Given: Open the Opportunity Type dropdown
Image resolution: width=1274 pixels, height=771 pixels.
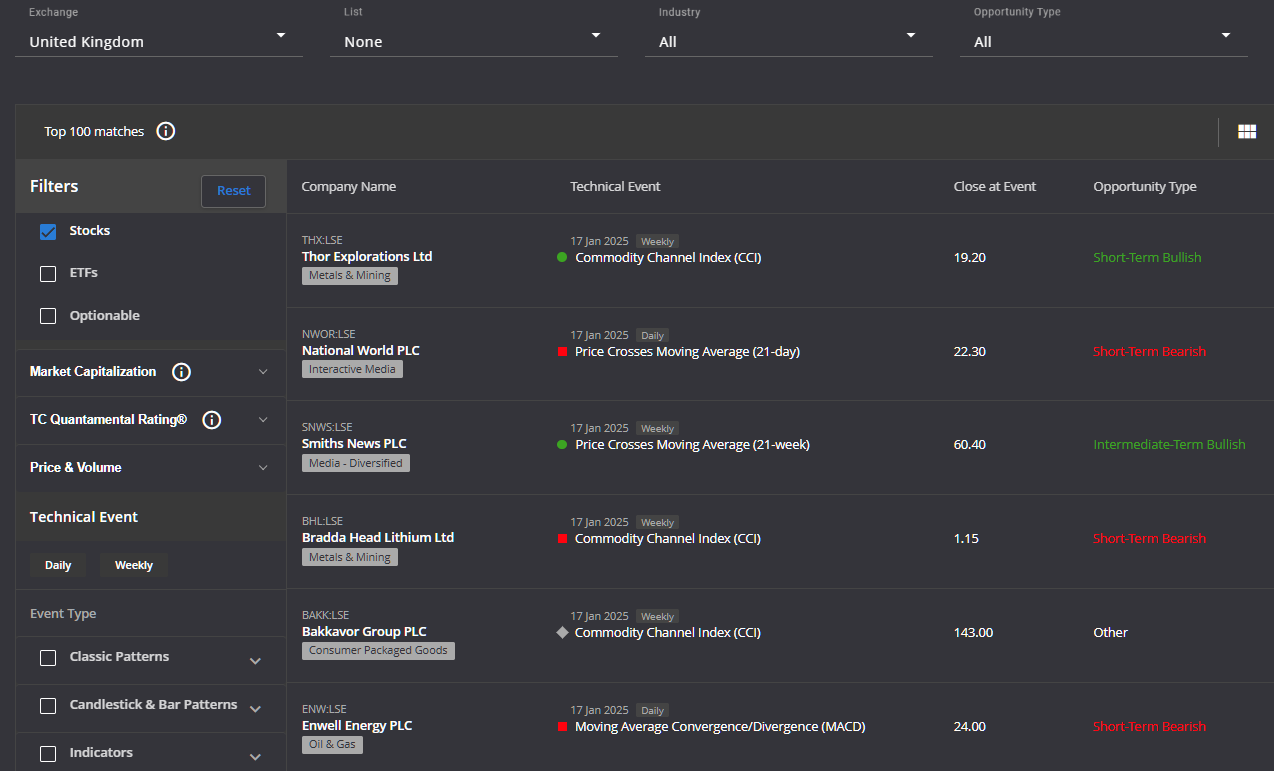Looking at the screenshot, I should tap(1104, 42).
